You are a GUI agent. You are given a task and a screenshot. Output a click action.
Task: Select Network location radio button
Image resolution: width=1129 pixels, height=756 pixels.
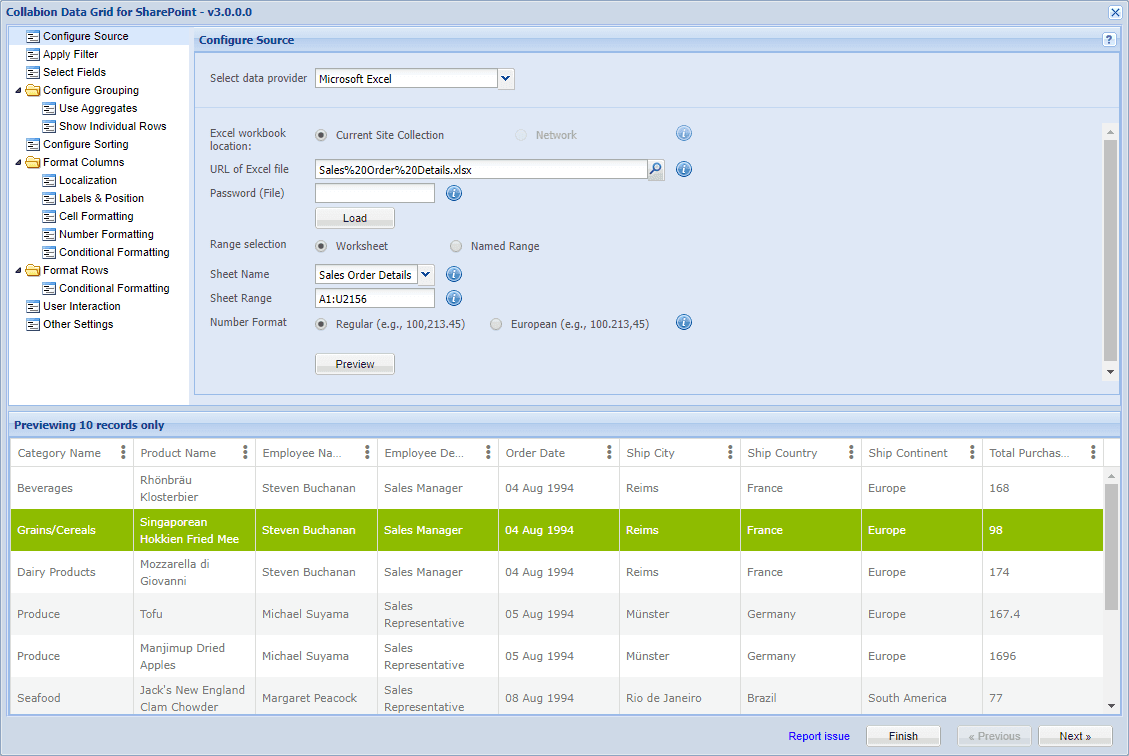521,135
